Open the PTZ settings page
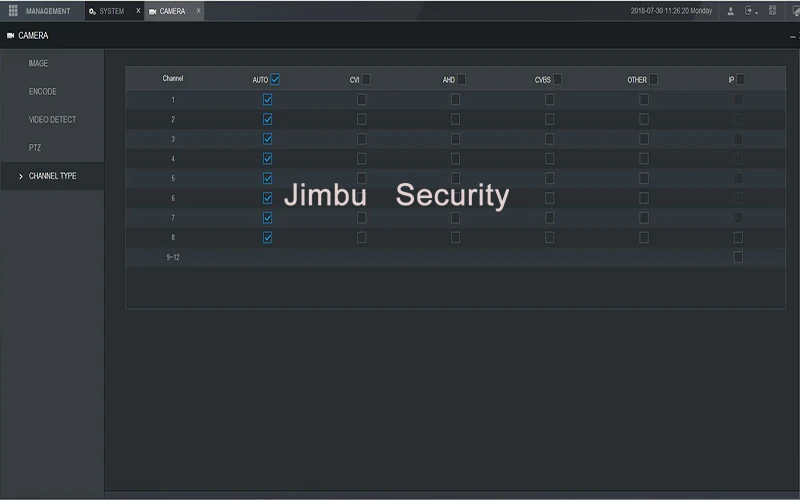Screen dimensions: 800x500 [35, 147]
